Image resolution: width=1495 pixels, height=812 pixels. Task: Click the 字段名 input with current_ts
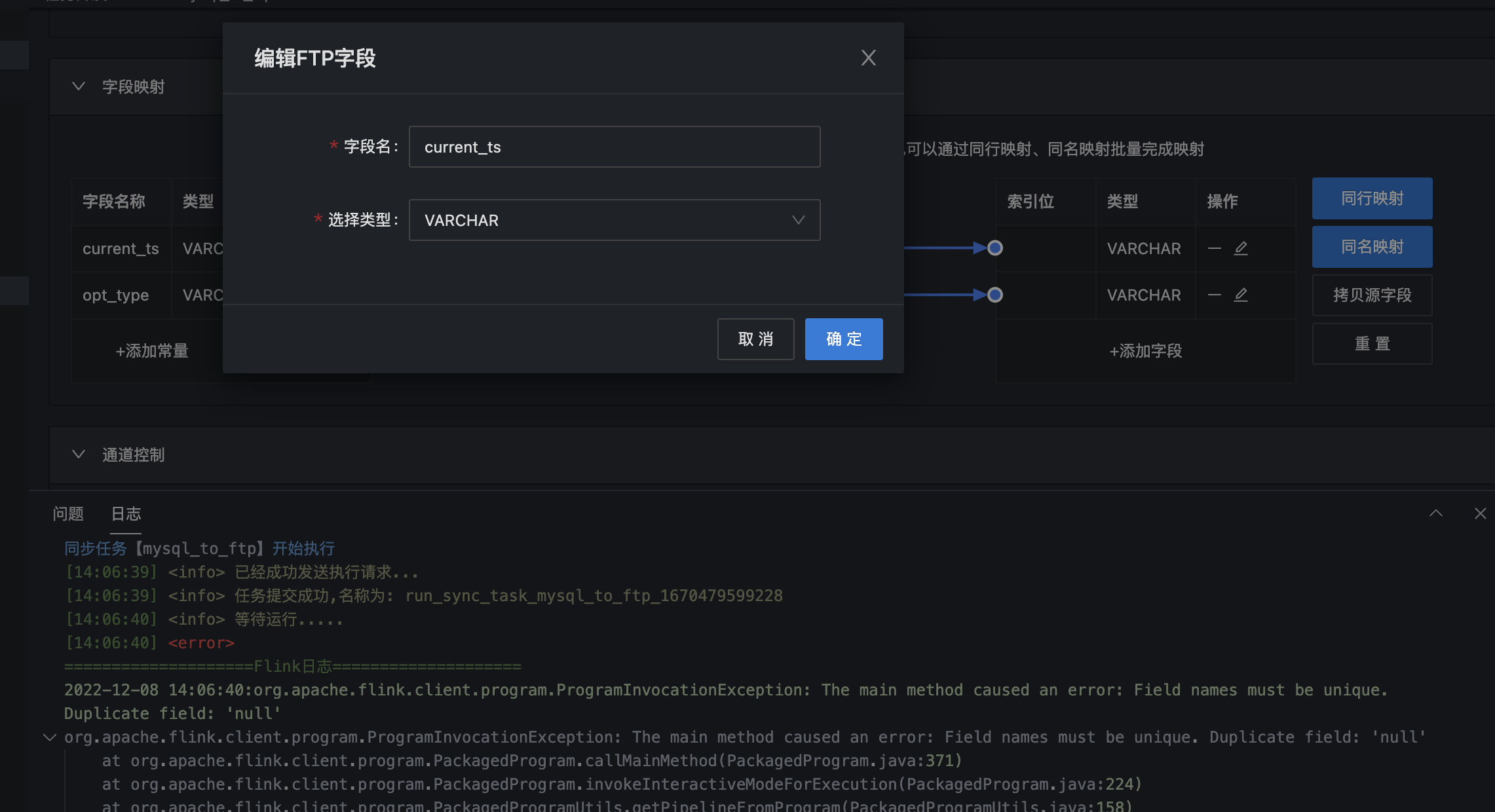(614, 147)
